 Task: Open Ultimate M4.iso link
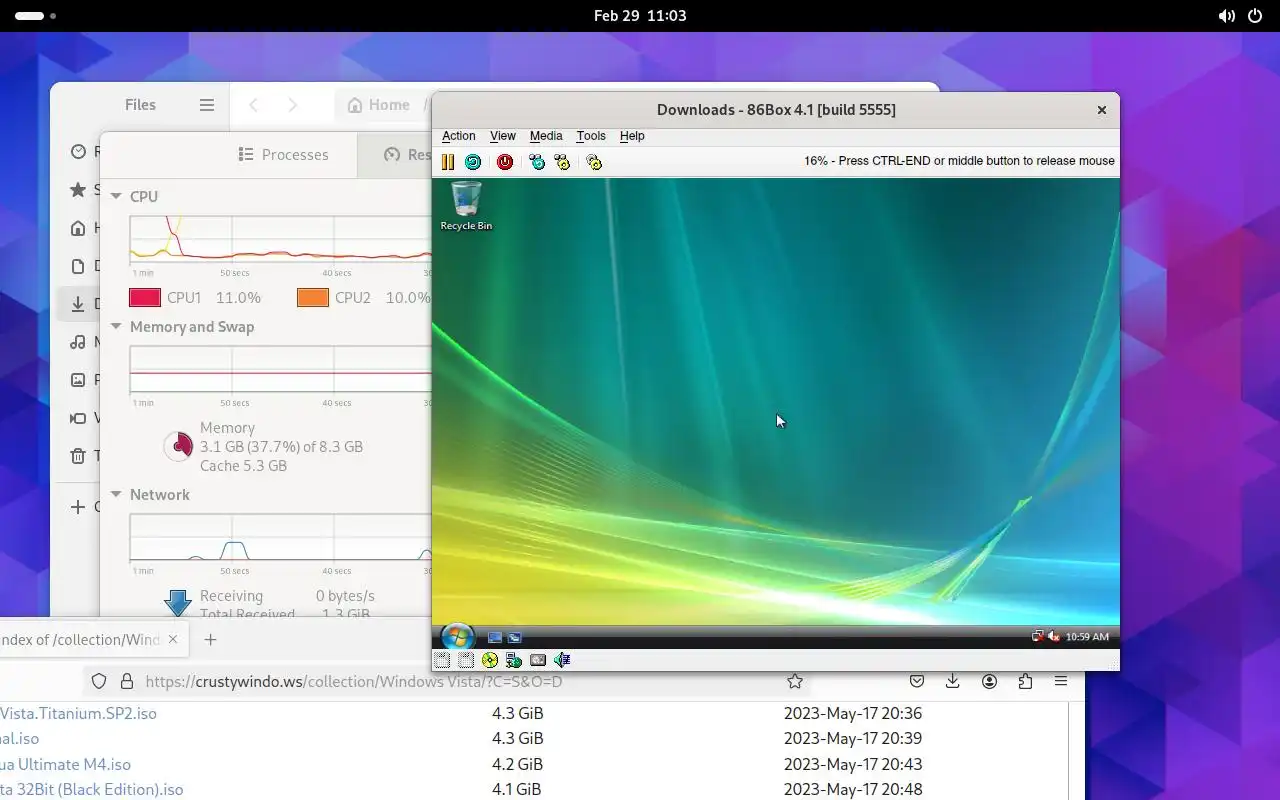click(x=65, y=765)
